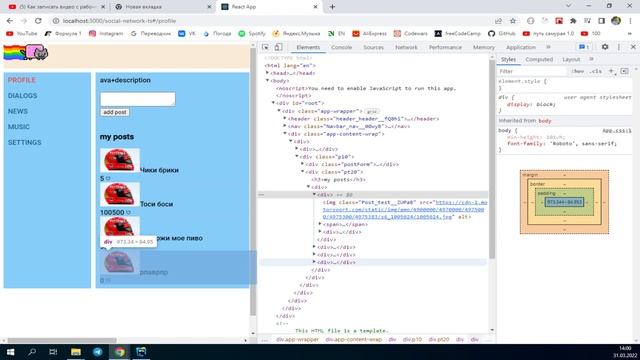
Task: Click the issues counter badge in DevTools
Action: click(584, 47)
